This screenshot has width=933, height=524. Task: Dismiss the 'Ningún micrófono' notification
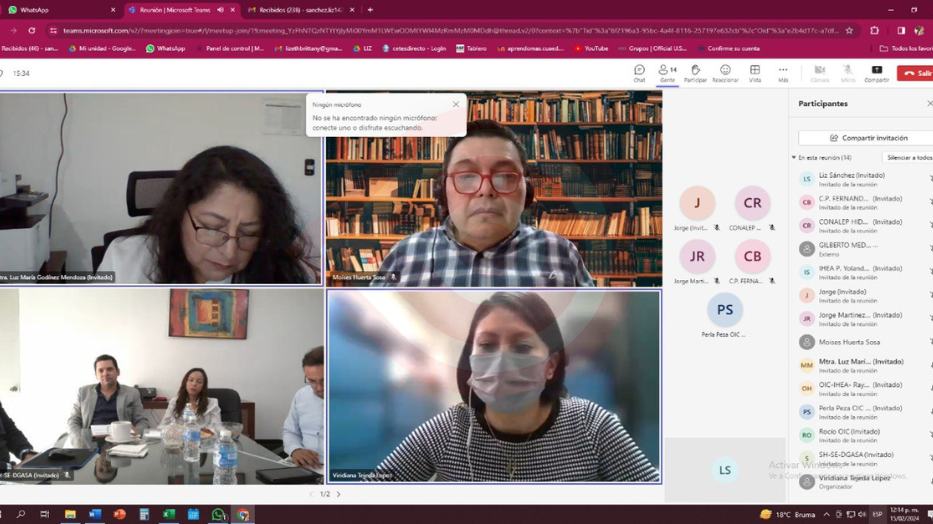point(456,104)
